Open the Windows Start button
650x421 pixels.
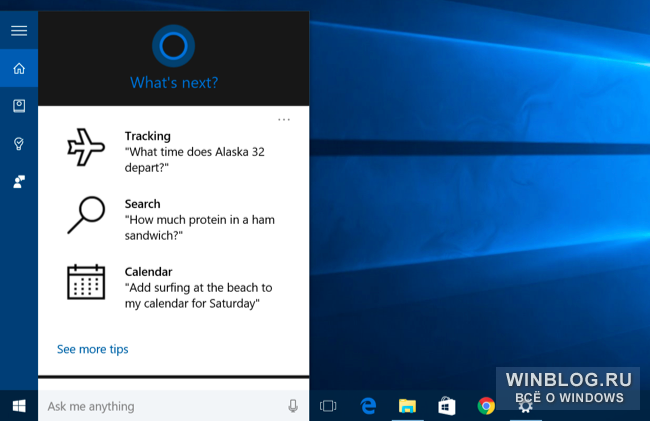pos(19,406)
